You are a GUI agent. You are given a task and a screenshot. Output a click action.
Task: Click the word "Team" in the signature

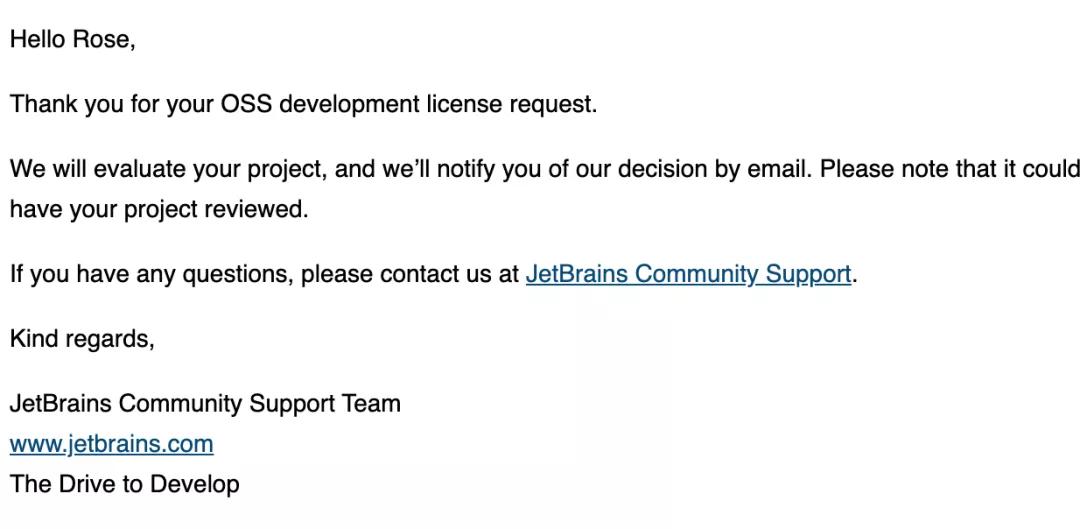click(x=373, y=404)
